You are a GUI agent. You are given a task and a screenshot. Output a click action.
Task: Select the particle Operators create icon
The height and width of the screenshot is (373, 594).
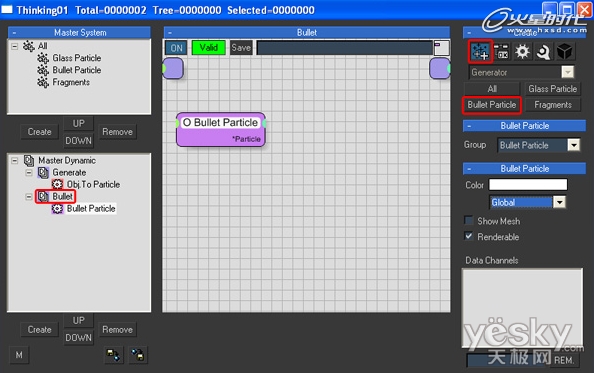coord(480,51)
